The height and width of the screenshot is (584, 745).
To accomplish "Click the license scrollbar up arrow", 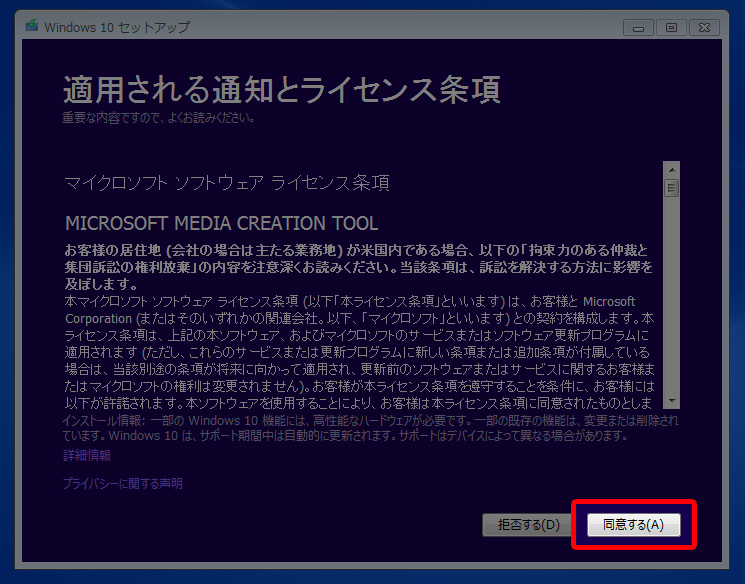I will pyautogui.click(x=671, y=169).
